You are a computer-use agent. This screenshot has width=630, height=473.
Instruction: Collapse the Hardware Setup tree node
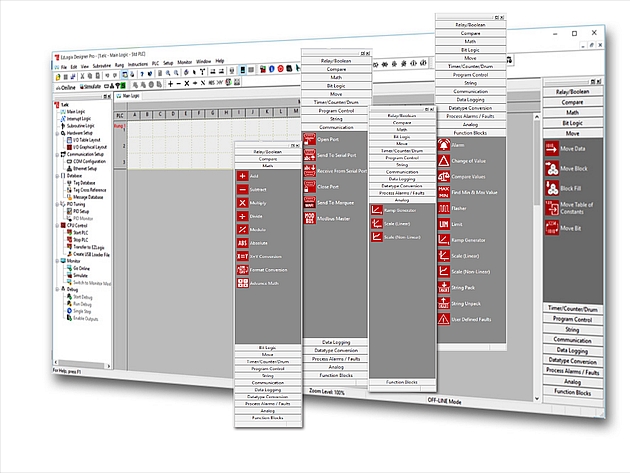(x=55, y=131)
